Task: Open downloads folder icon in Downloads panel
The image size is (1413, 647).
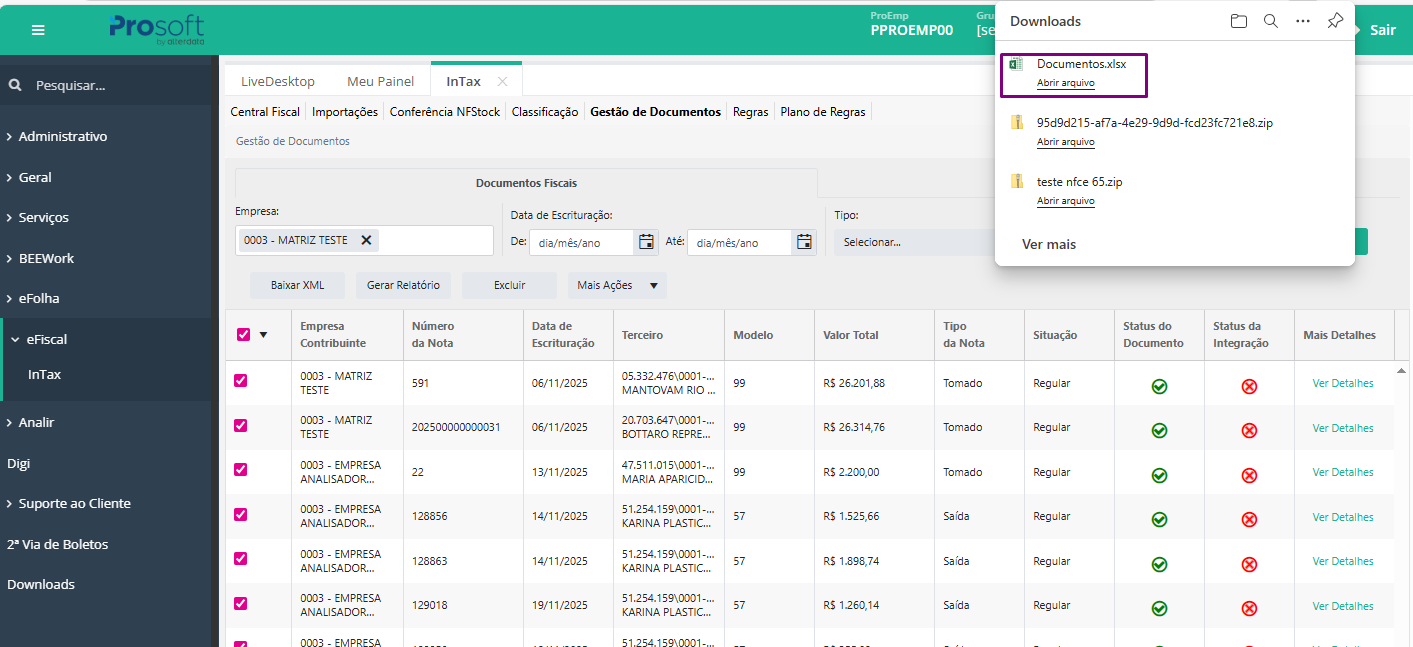Action: click(1238, 21)
